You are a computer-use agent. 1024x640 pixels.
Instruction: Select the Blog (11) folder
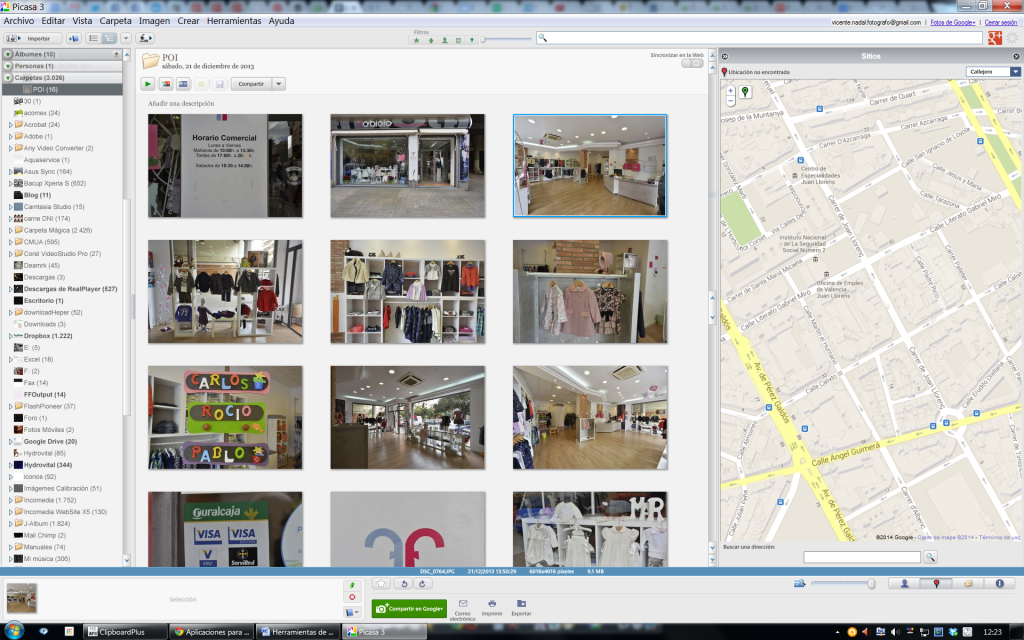click(37, 195)
